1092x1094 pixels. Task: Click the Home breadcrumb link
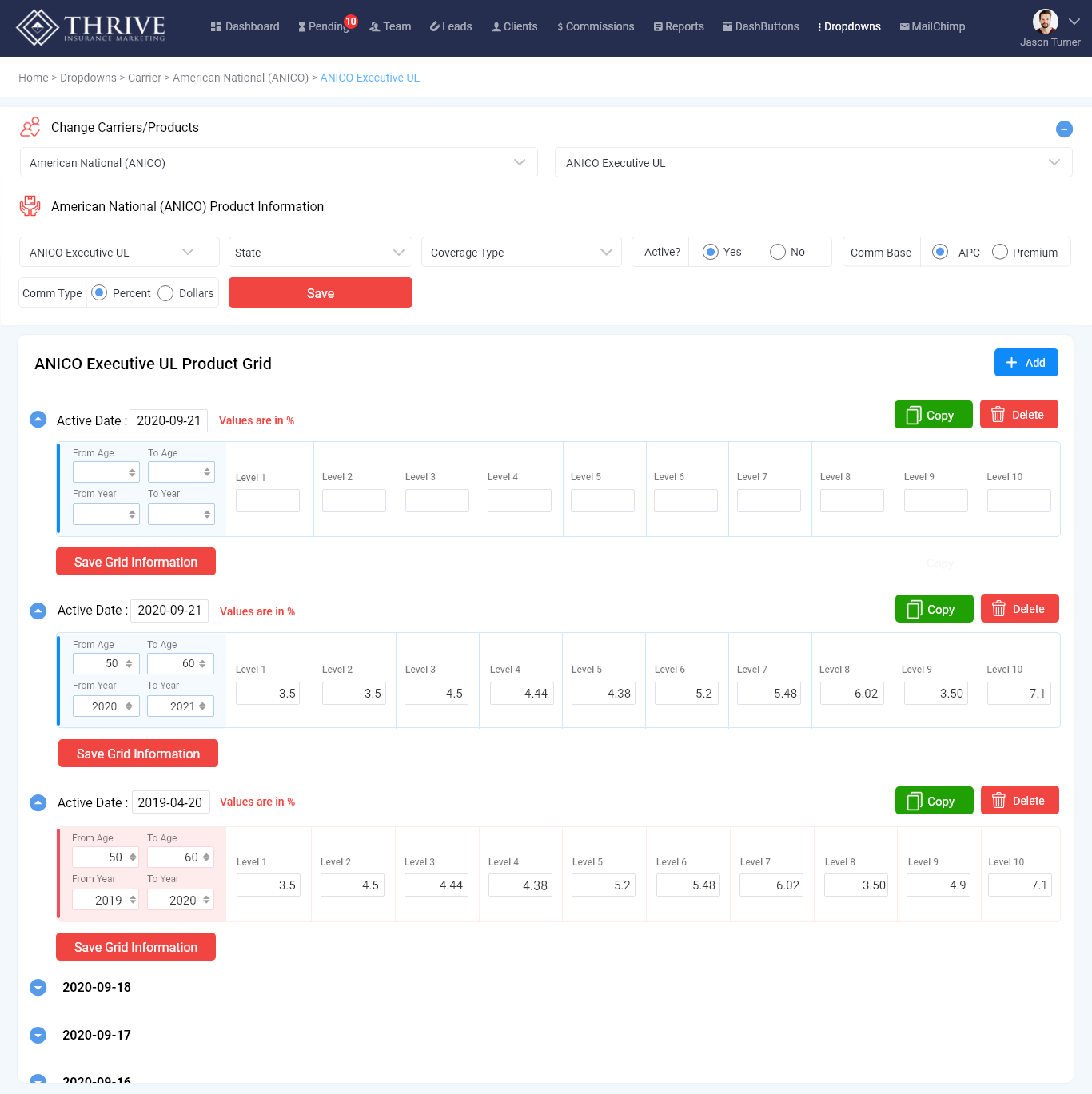[34, 78]
